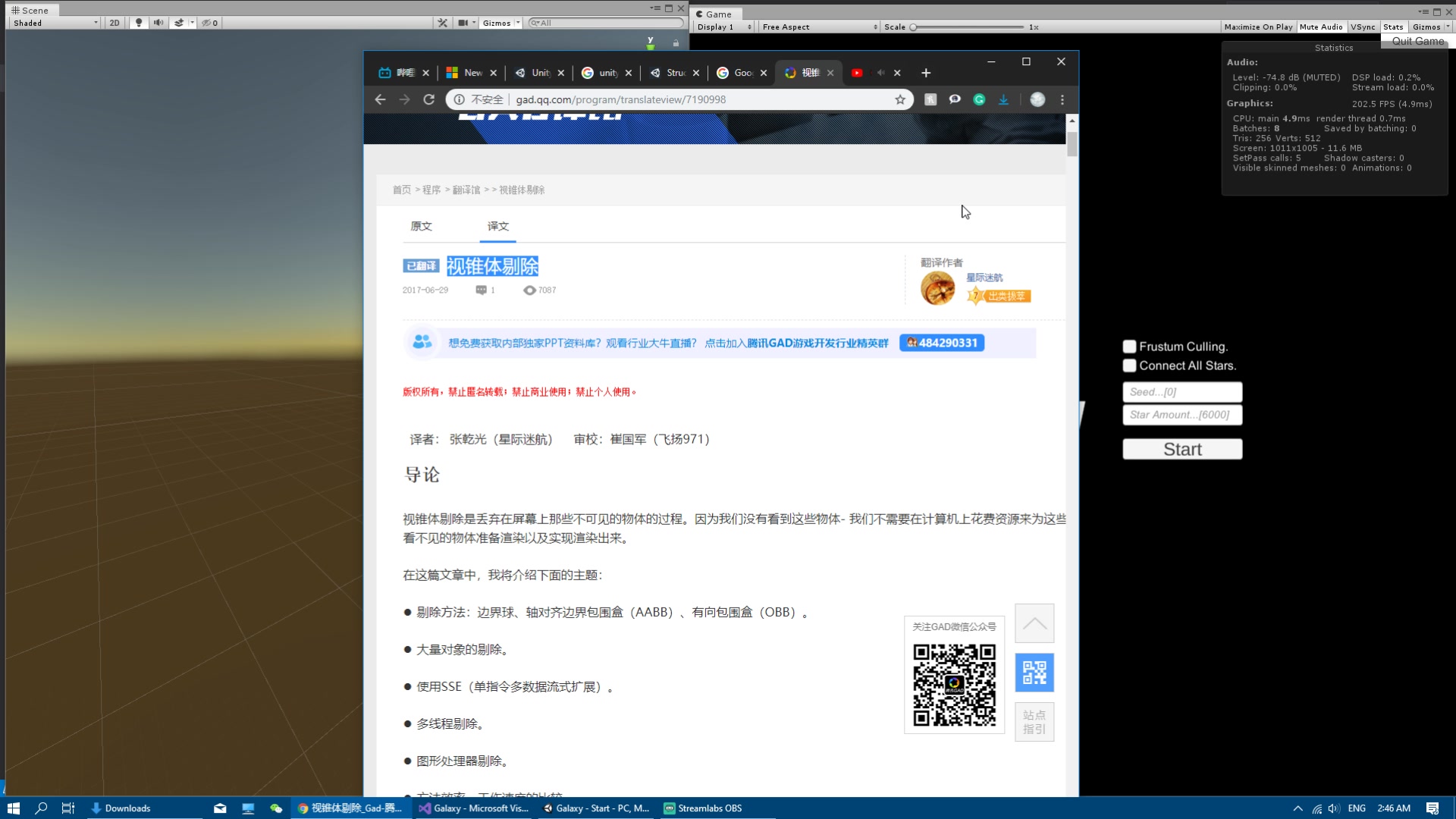Toggle scene lighting lightbulb icon
Viewport: 1456px width, 819px height.
coord(138,23)
